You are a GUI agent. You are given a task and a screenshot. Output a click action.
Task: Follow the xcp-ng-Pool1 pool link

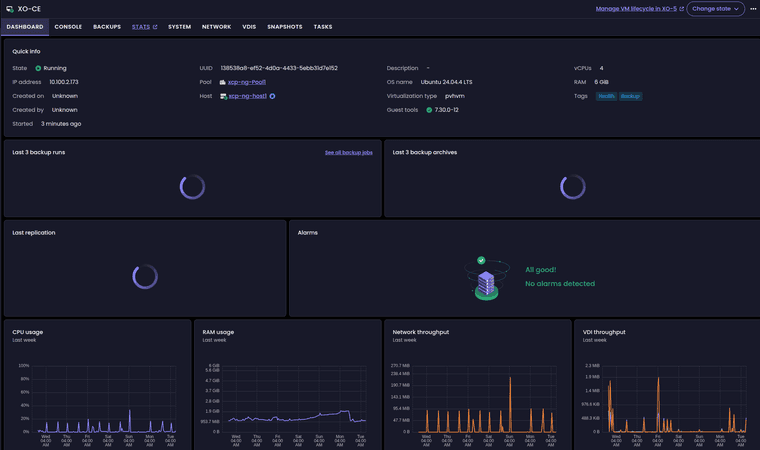click(246, 82)
